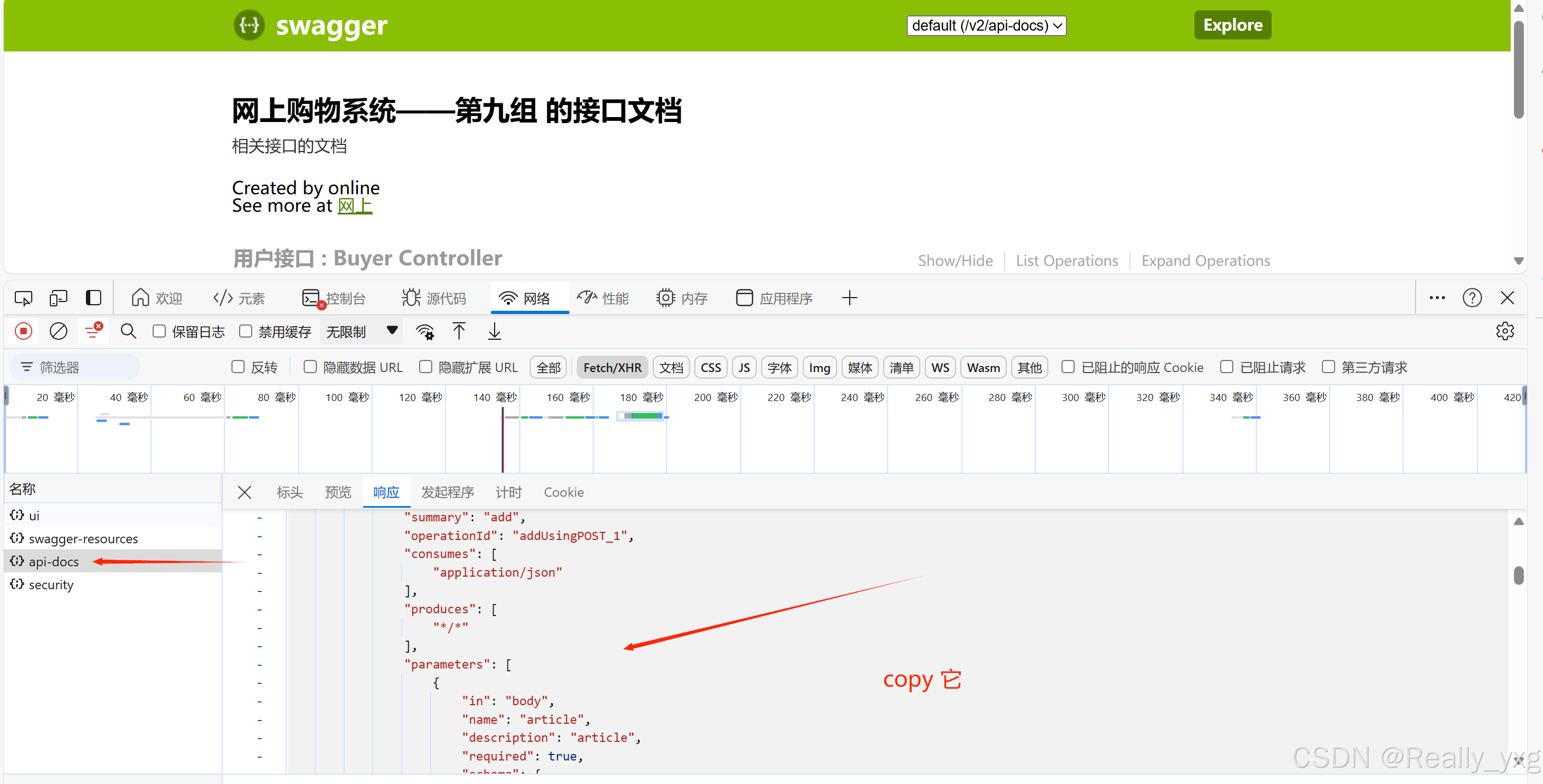1543x784 pixels.
Task: Clear the network request log
Action: pos(58,331)
